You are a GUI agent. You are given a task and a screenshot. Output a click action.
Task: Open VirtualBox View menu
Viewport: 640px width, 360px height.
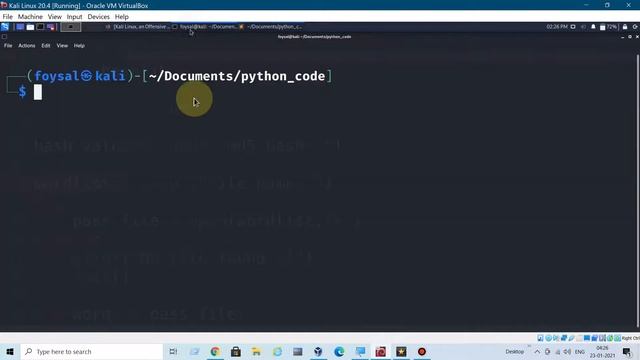55,17
